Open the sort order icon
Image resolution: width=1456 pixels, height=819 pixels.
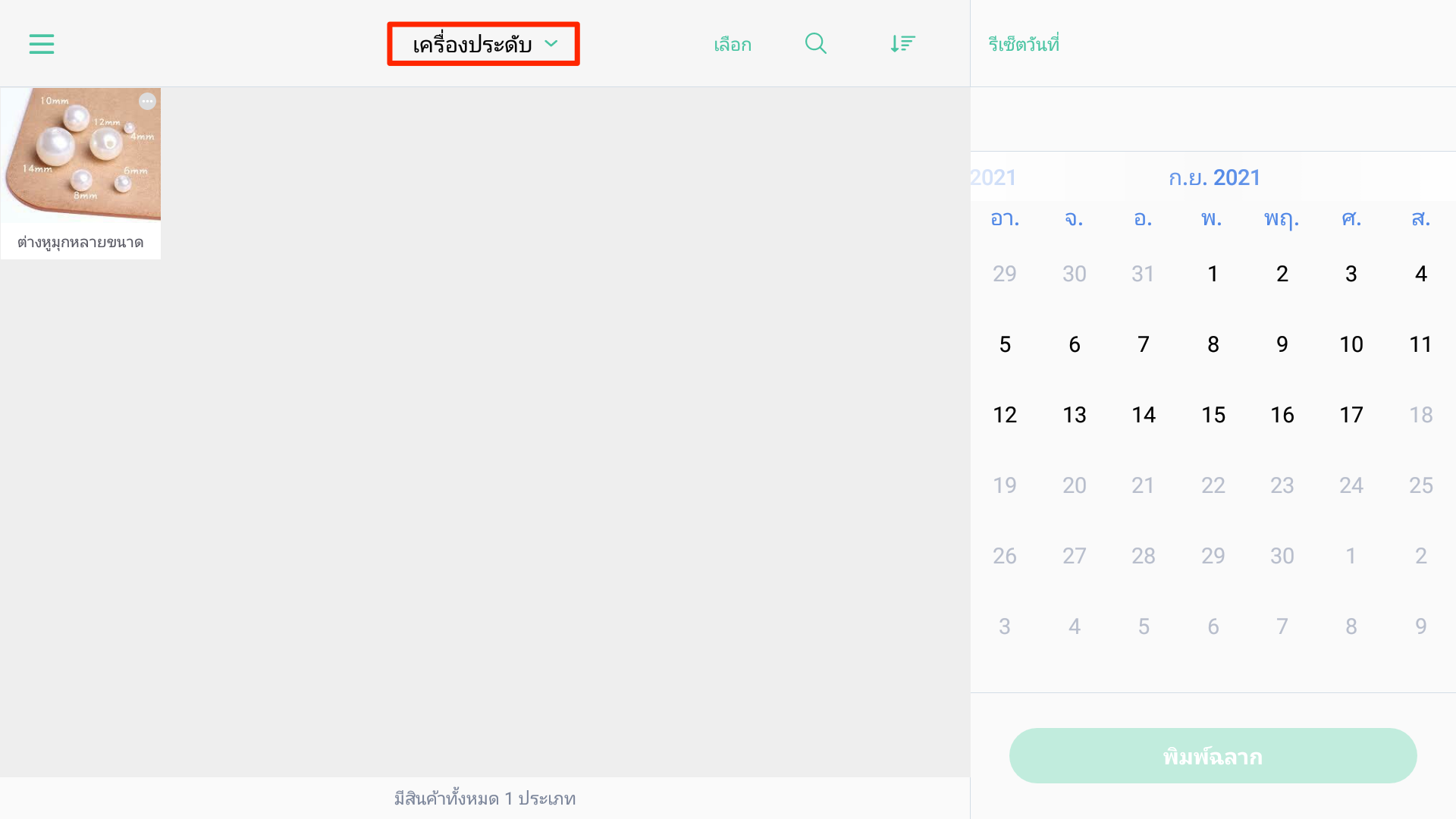coord(902,44)
